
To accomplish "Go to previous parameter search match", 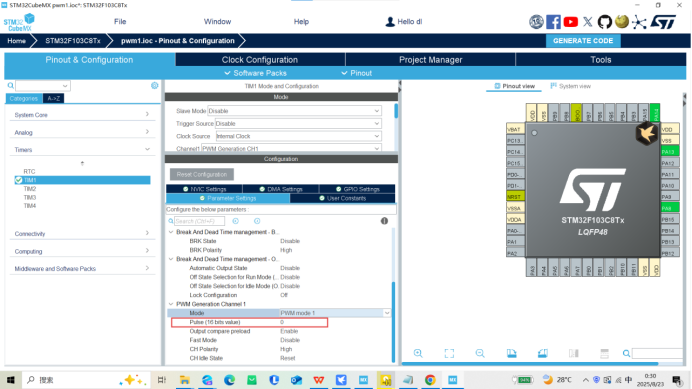I will (x=236, y=221).
